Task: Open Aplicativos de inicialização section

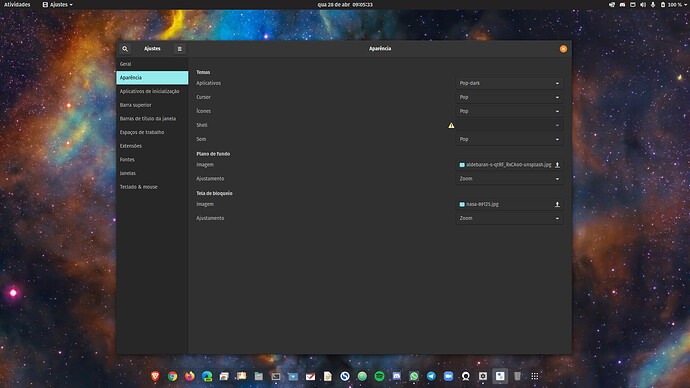Action: [x=152, y=92]
